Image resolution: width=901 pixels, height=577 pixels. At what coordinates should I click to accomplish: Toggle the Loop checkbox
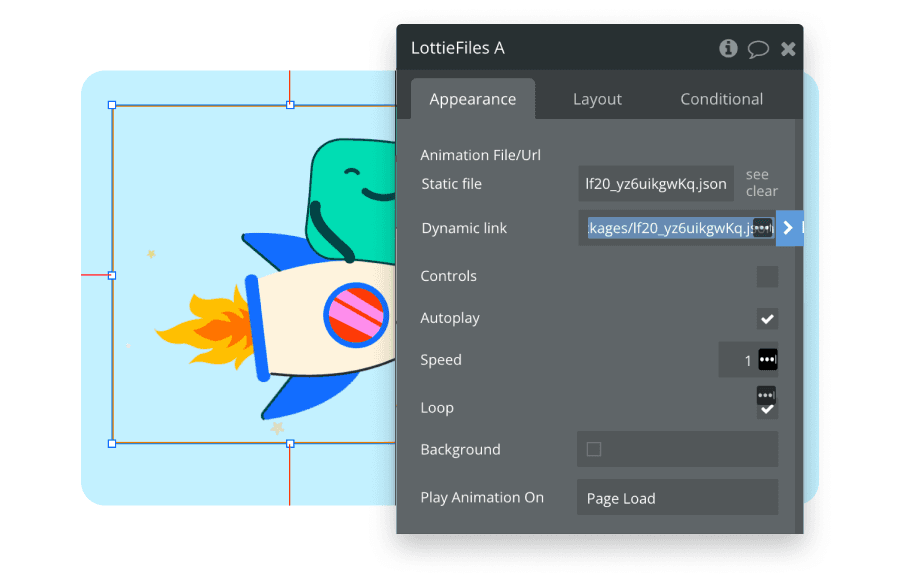click(x=767, y=410)
